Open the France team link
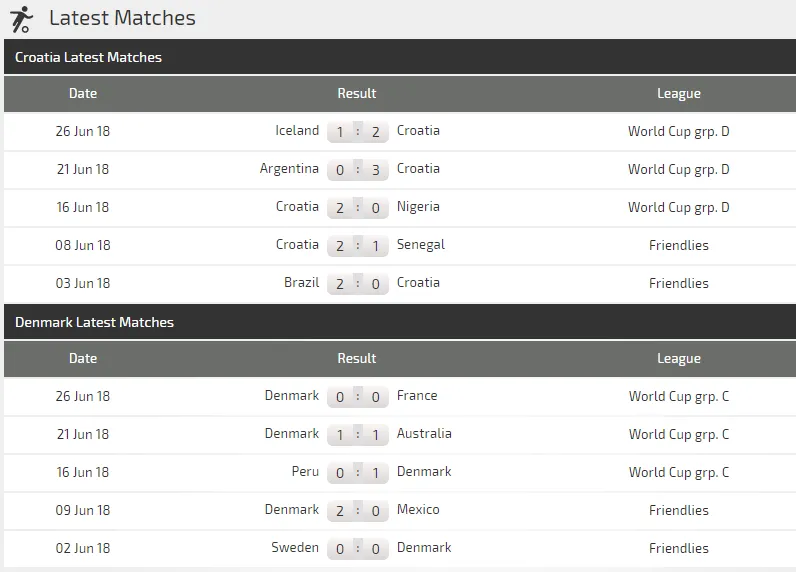This screenshot has height=572, width=796. [x=417, y=396]
